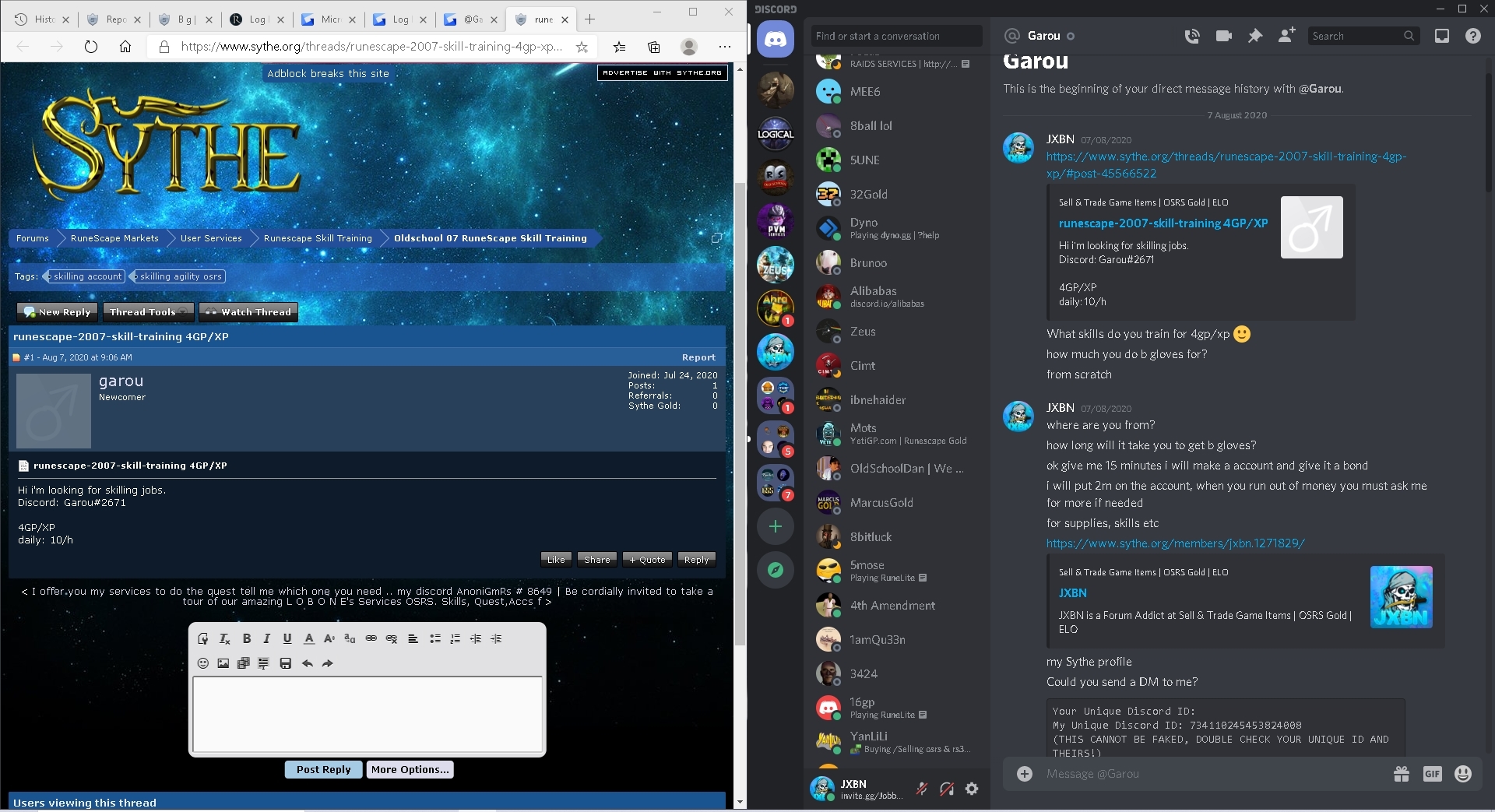The height and width of the screenshot is (812, 1495).
Task: Start a video call with Garou
Action: click(x=1224, y=36)
